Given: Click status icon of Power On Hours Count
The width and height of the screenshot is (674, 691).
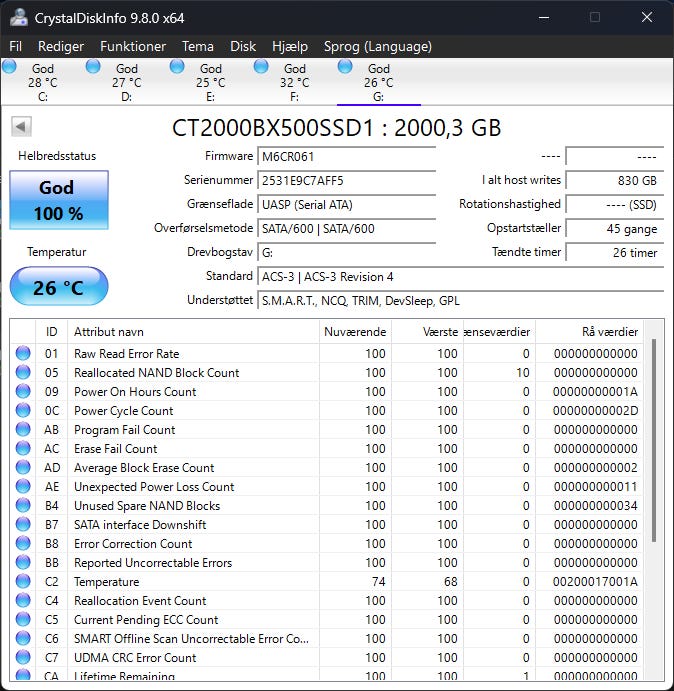Looking at the screenshot, I should pyautogui.click(x=23, y=391).
